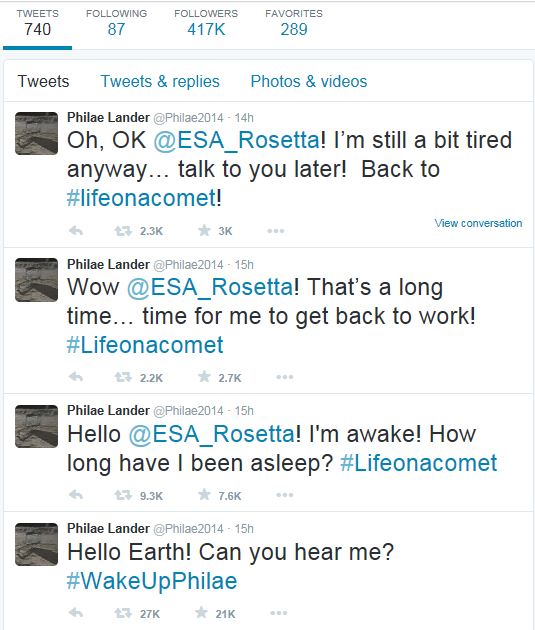Switch to Tweets & replies tab

(160, 82)
